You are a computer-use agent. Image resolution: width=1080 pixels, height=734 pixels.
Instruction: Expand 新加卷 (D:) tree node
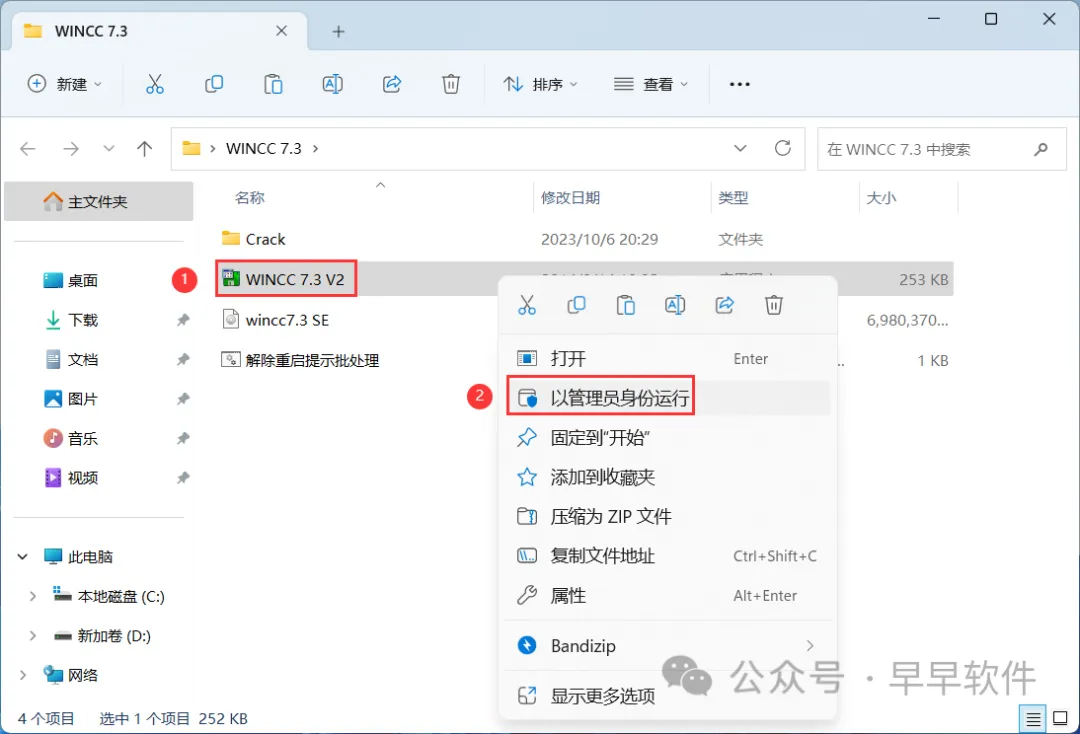click(x=32, y=636)
